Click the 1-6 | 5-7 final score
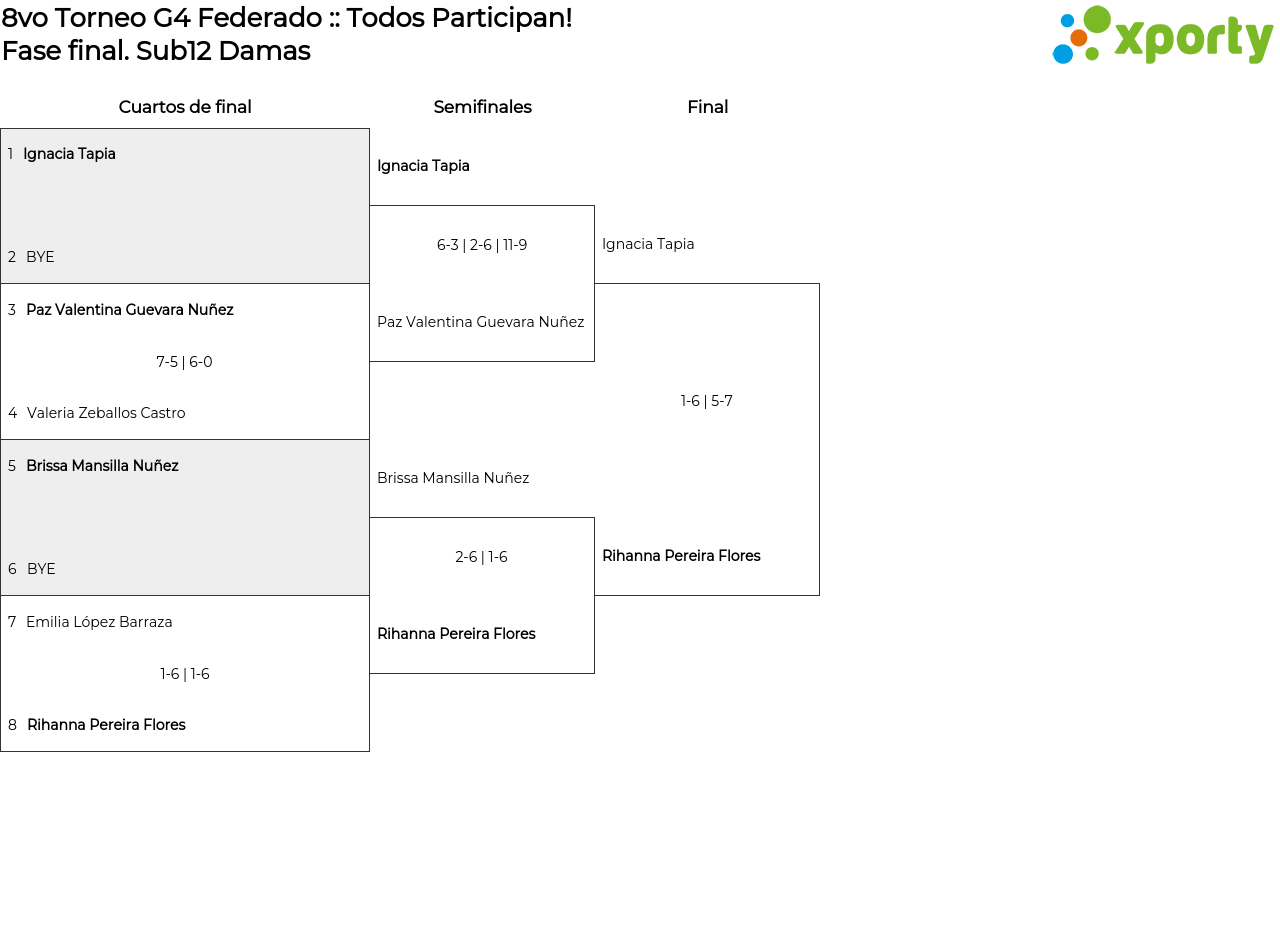This screenshot has height=949, width=1280. click(x=707, y=401)
